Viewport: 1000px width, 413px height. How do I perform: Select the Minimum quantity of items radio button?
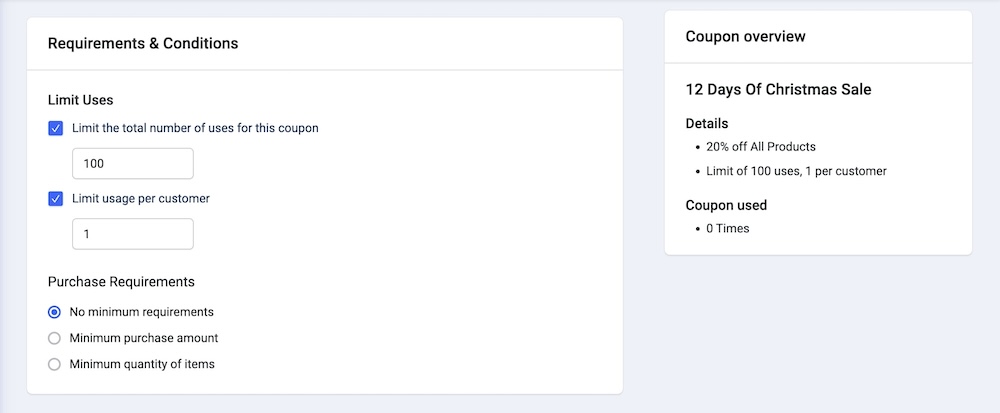coord(55,364)
